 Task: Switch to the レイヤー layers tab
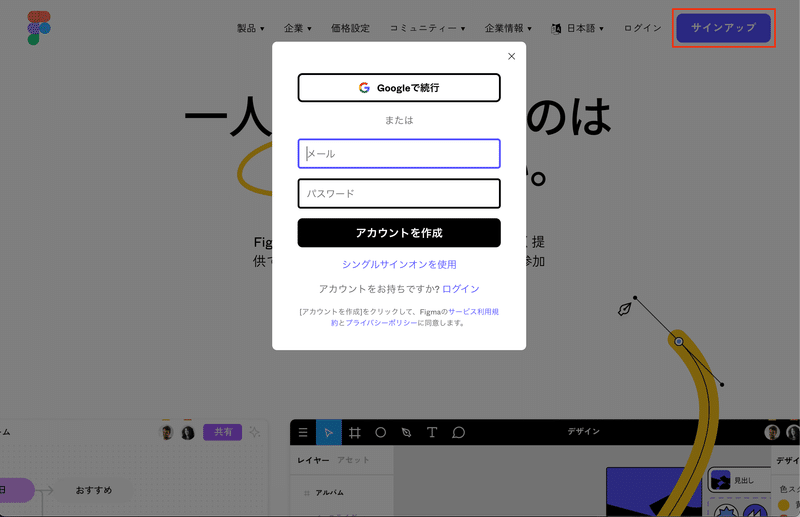[313, 460]
